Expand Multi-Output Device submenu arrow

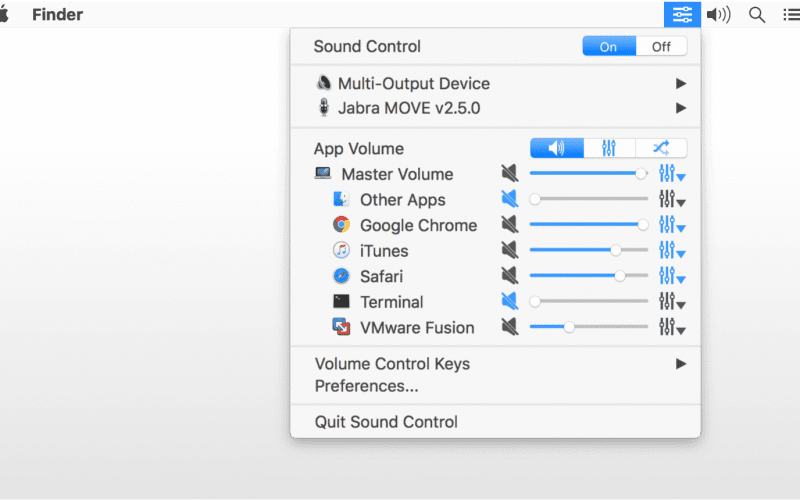coord(681,83)
